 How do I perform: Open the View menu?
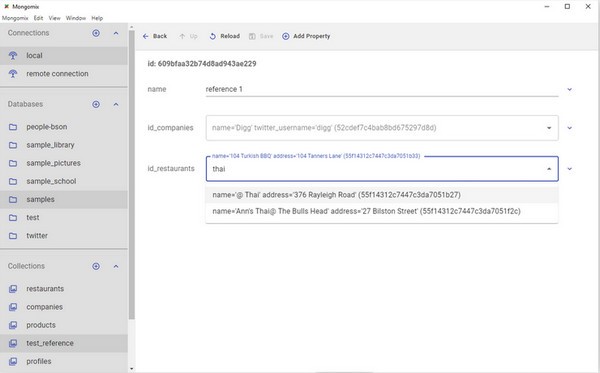point(54,18)
